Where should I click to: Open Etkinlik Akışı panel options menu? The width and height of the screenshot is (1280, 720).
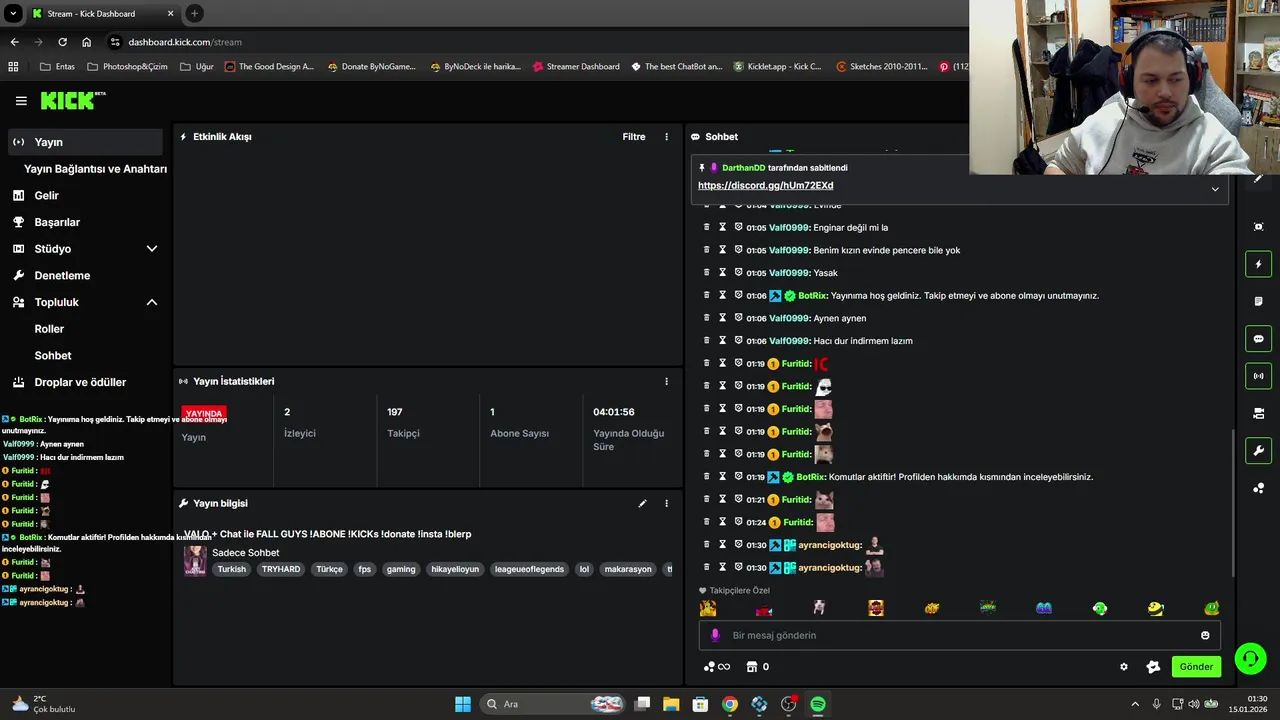point(666,137)
